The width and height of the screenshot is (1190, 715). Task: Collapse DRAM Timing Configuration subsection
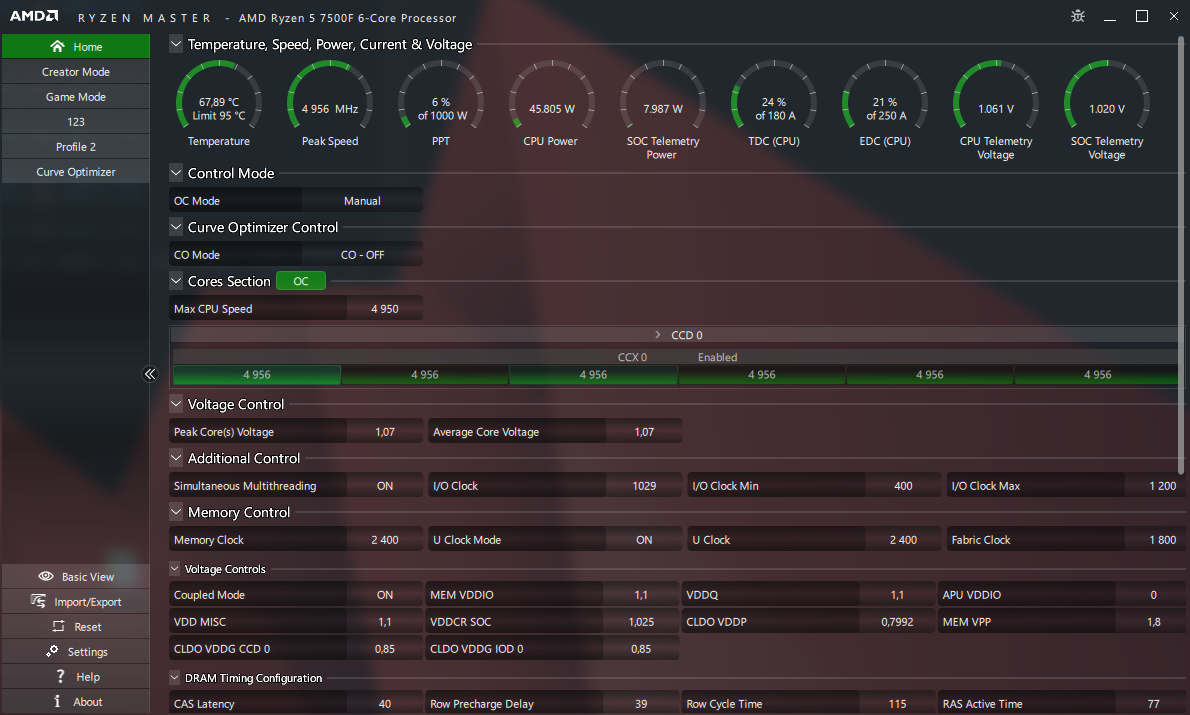[175, 678]
